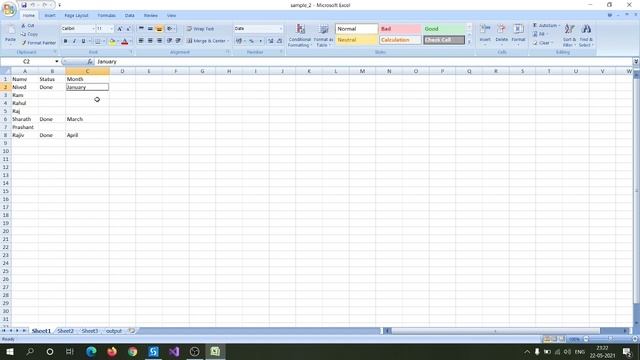Viewport: 640px width, 360px height.
Task: Apply the Bad cell style
Action: [x=400, y=29]
